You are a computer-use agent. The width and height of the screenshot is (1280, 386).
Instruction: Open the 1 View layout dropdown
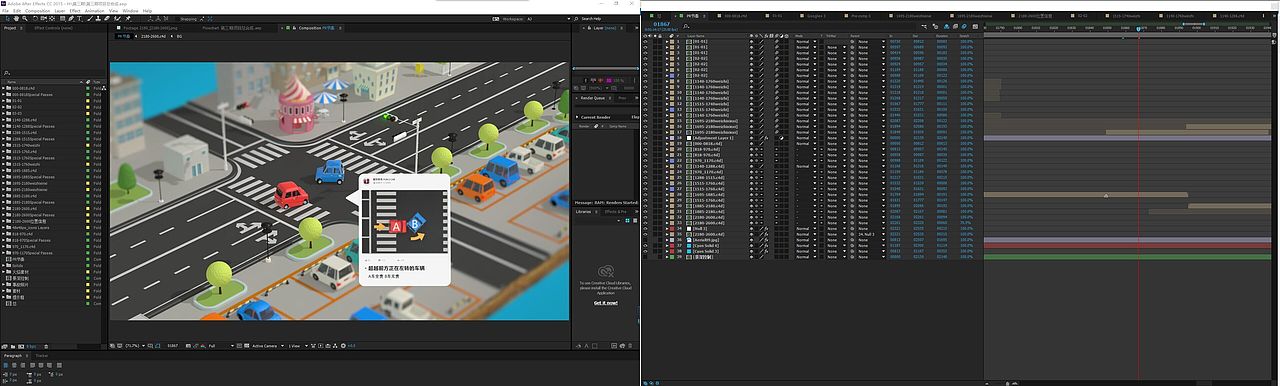click(x=299, y=346)
